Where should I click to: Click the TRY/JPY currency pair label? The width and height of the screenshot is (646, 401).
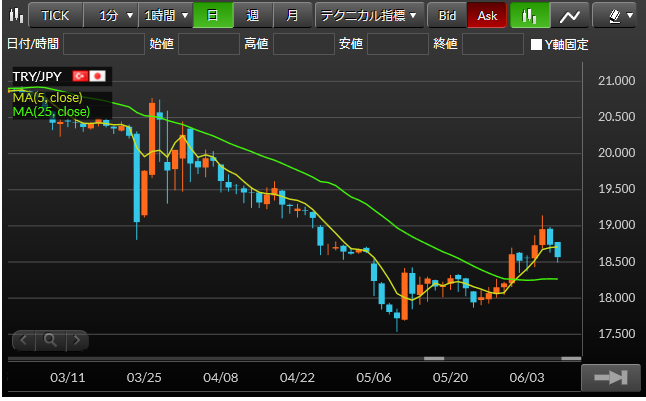pyautogui.click(x=37, y=76)
